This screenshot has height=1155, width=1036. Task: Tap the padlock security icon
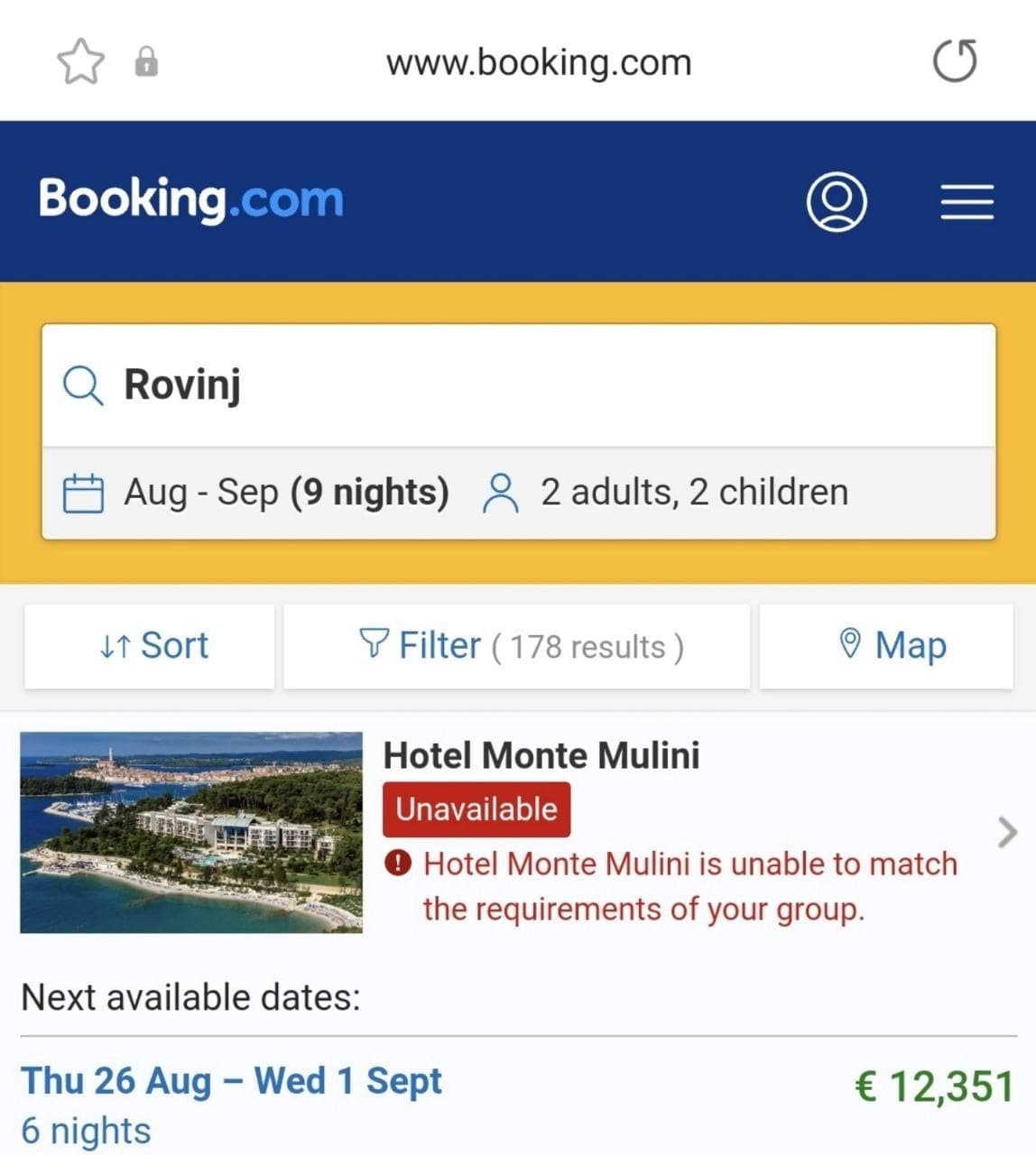point(146,62)
